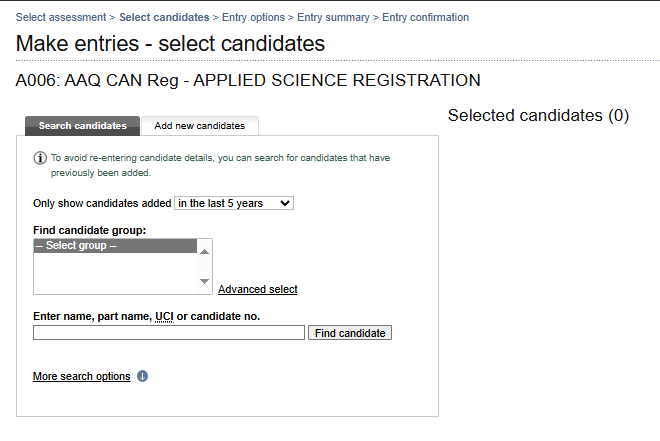Expand More search options
The image size is (660, 441).
pos(82,377)
